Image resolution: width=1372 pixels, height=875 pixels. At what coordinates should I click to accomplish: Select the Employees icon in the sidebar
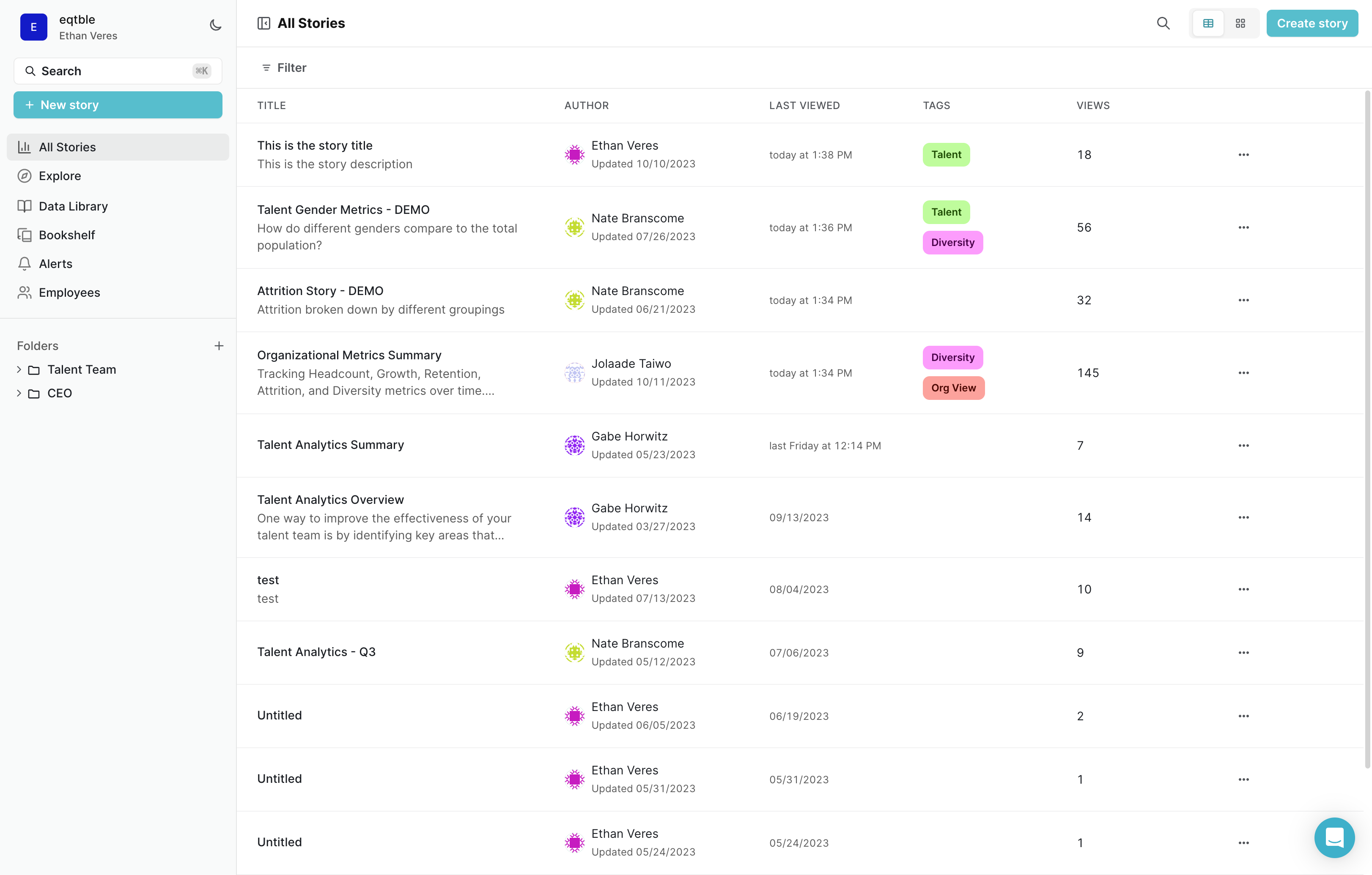coord(24,292)
